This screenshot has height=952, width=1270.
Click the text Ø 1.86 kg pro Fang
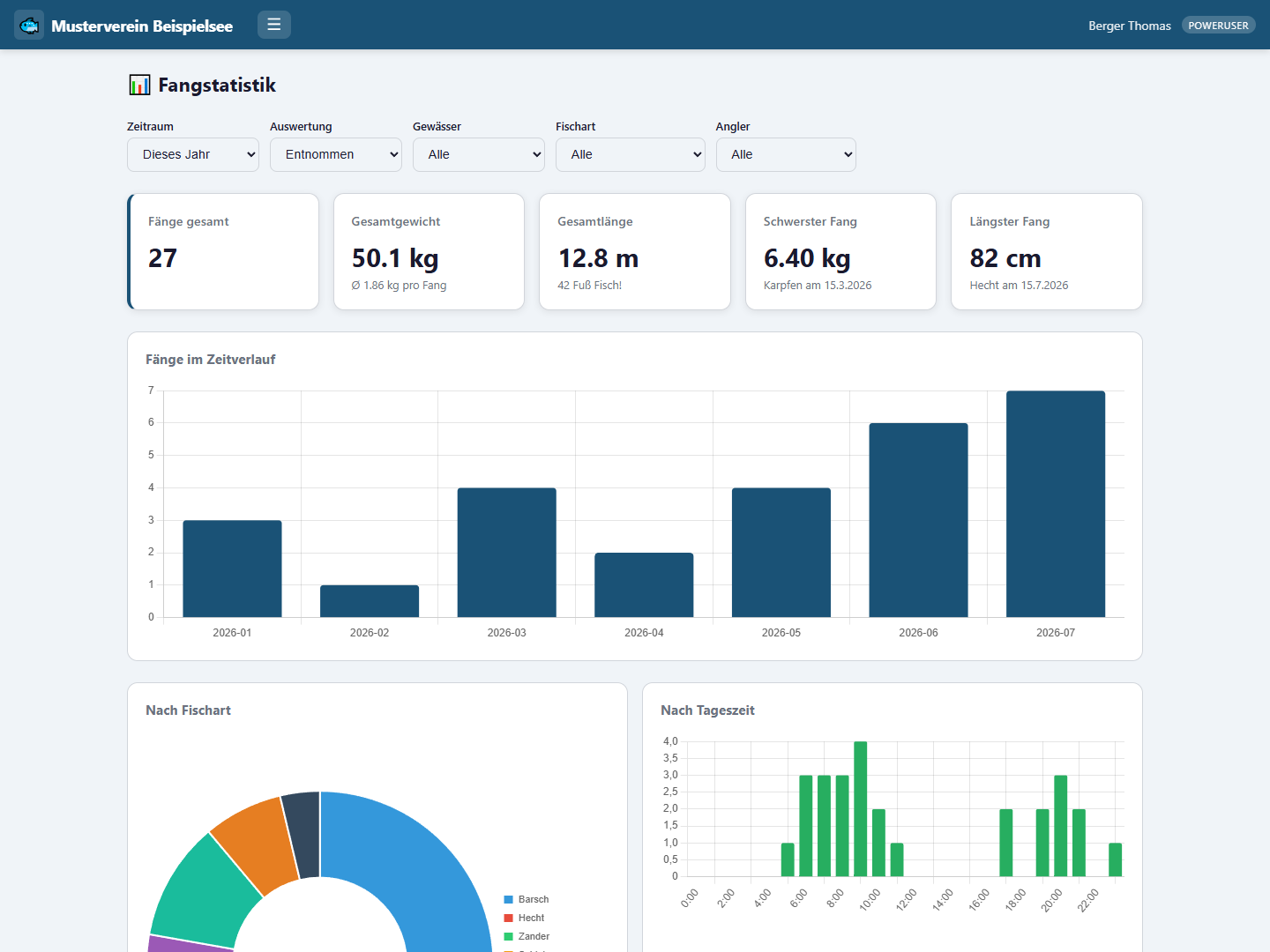tap(399, 286)
